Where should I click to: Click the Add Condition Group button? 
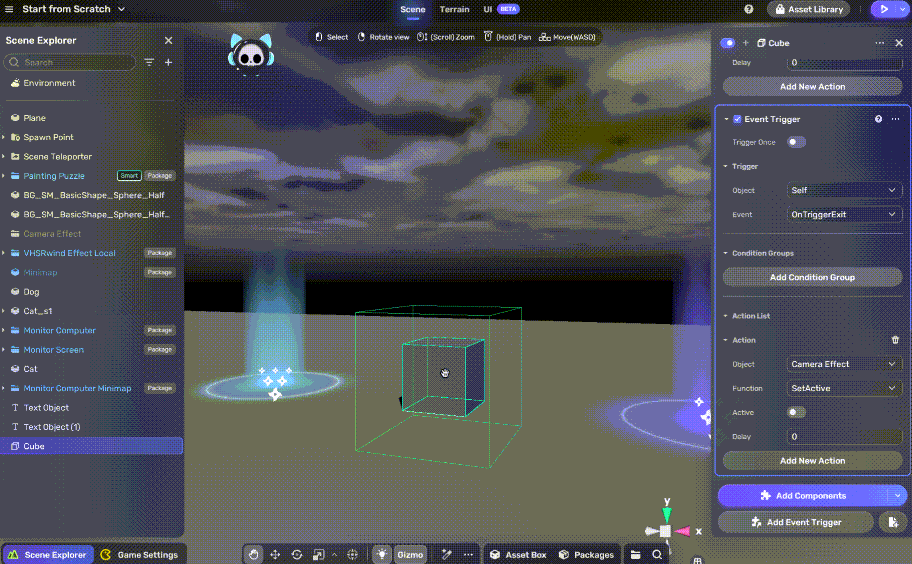(812, 277)
